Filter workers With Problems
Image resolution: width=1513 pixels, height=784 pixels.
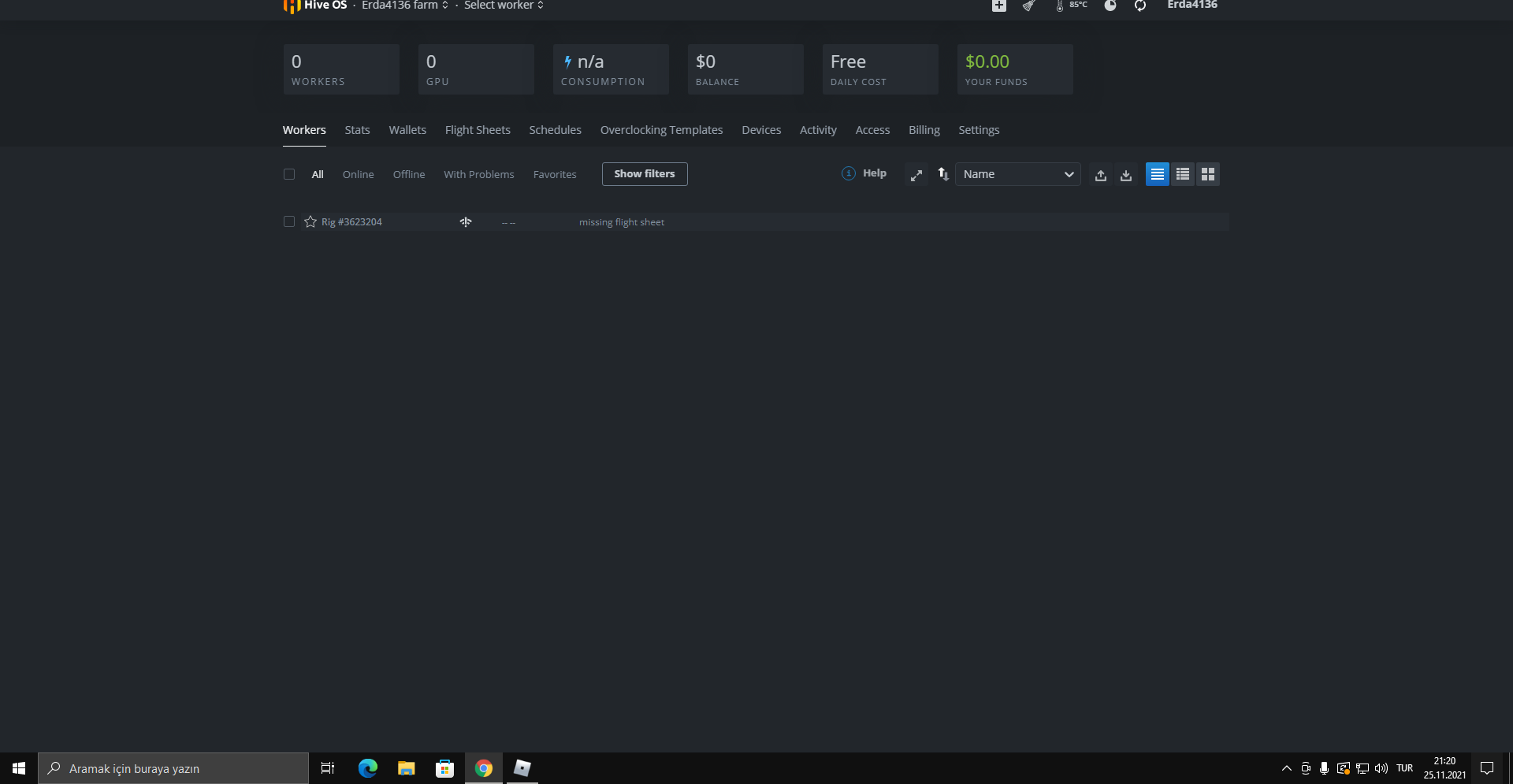tap(479, 174)
